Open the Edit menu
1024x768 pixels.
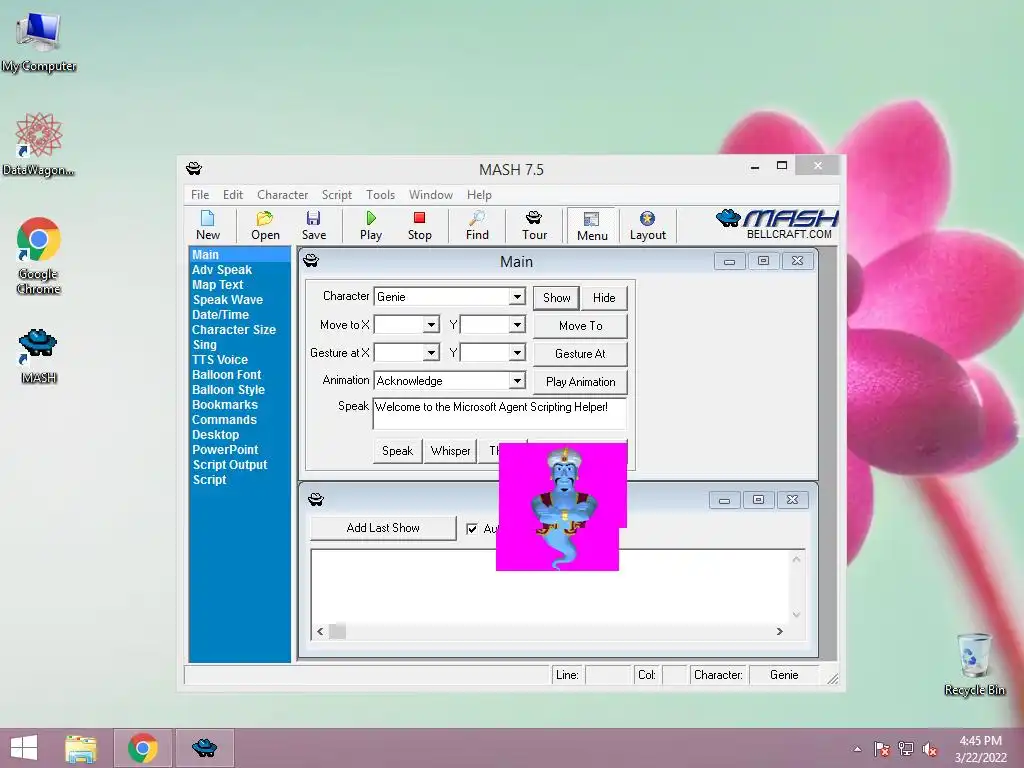[x=232, y=195]
